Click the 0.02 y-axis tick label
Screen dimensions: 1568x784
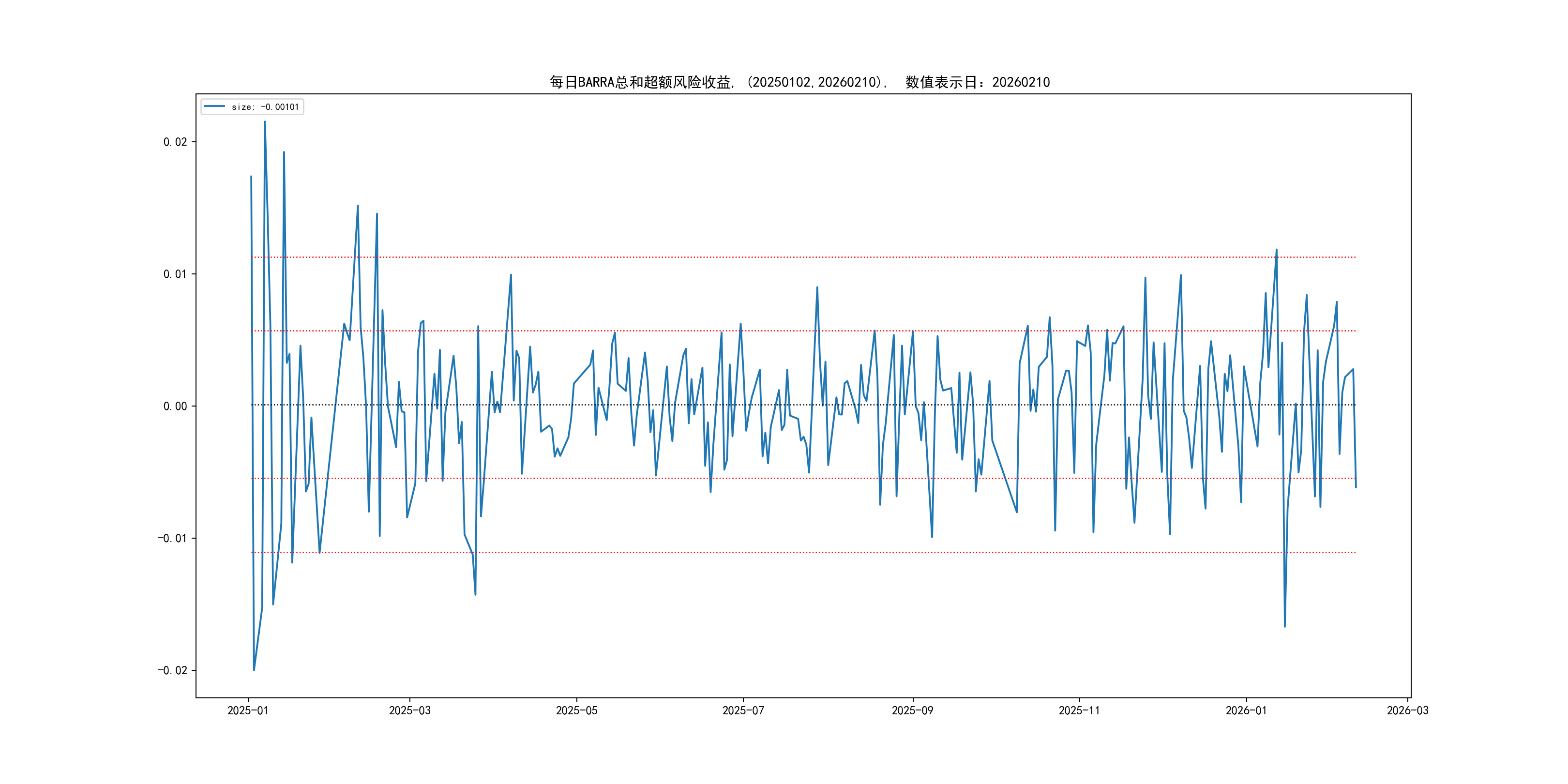pos(175,142)
